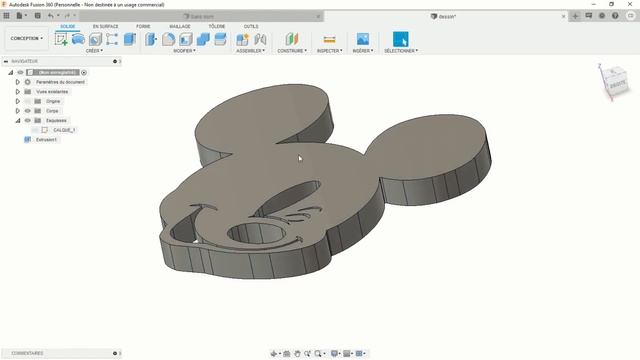Click the Offset Plane icon in Construire
The image size is (640, 360).
(x=292, y=39)
